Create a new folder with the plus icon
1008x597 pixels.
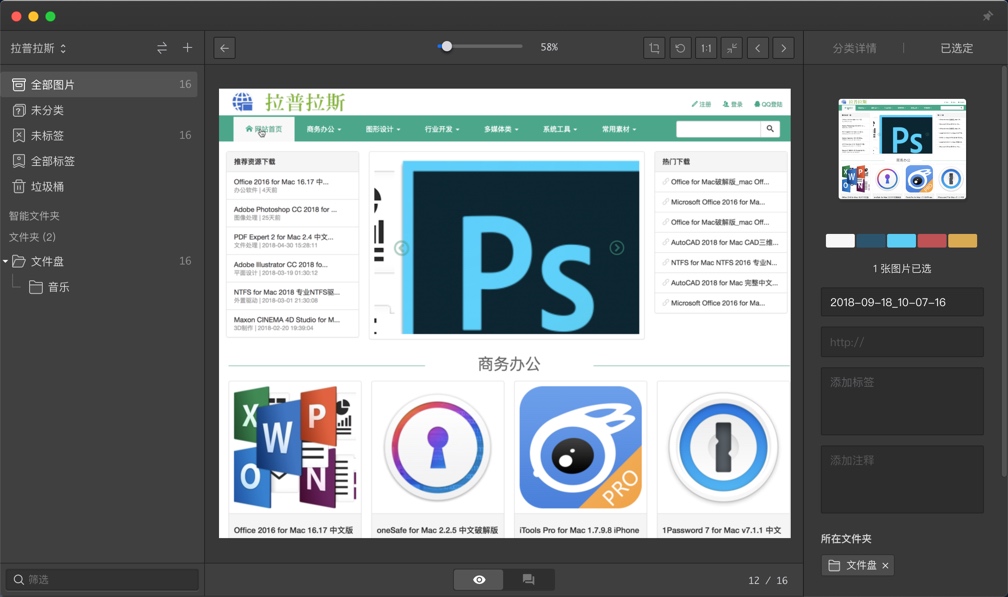tap(187, 47)
